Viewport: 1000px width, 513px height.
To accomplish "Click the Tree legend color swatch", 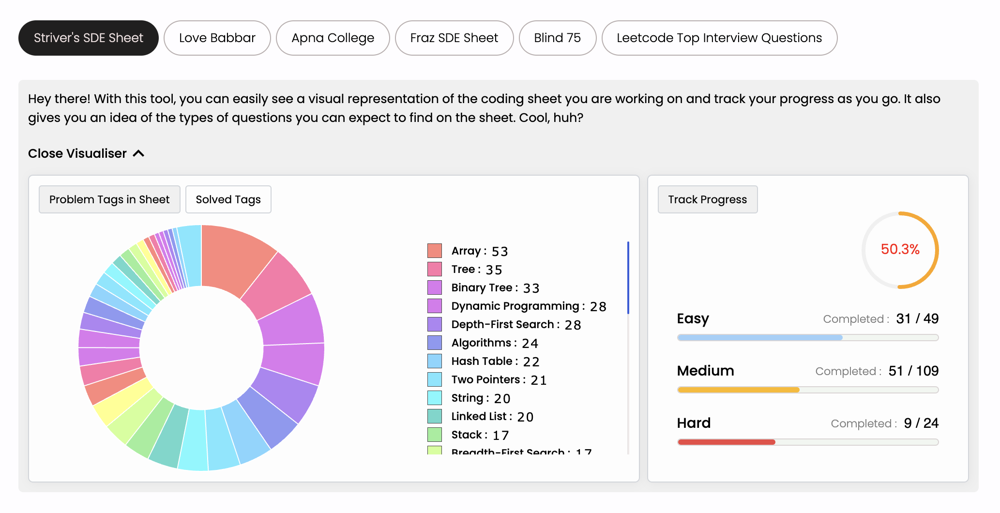I will [435, 269].
